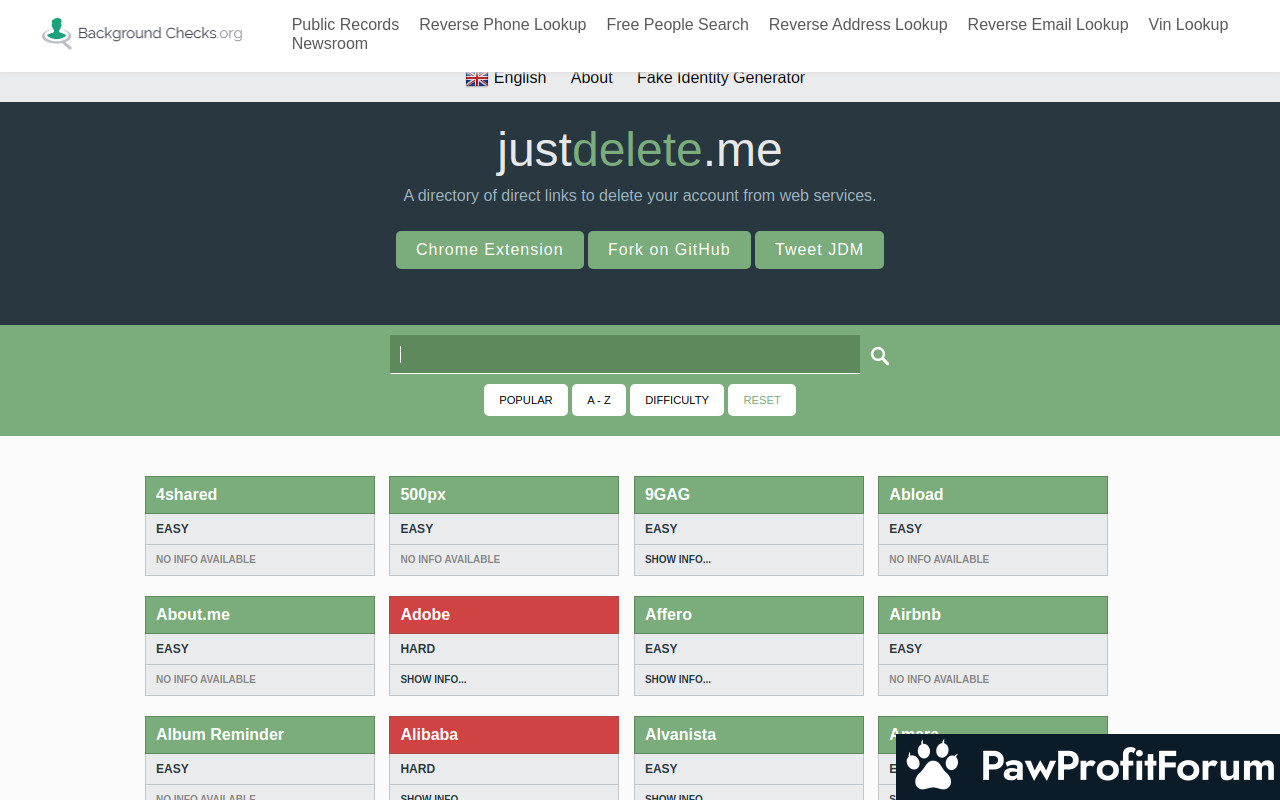
Task: Click 'No info available' under 4shared
Action: coord(206,560)
